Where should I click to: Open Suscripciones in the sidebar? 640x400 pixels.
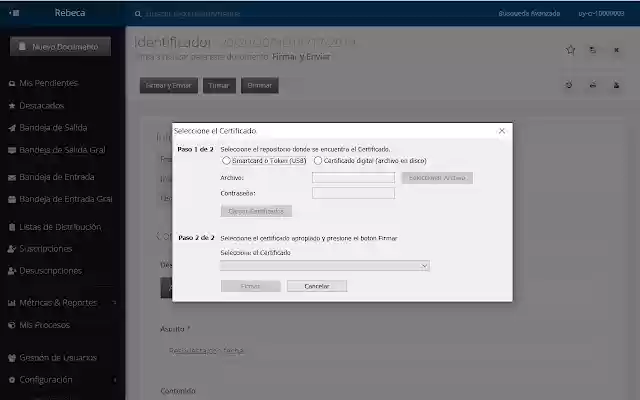point(46,249)
